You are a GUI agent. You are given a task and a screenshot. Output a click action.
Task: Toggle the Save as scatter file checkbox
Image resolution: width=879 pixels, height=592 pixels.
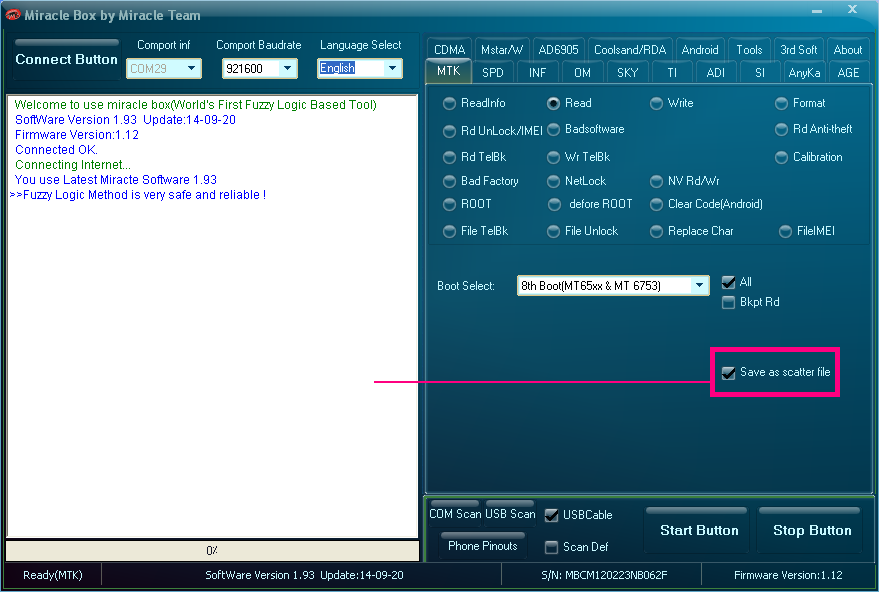728,373
